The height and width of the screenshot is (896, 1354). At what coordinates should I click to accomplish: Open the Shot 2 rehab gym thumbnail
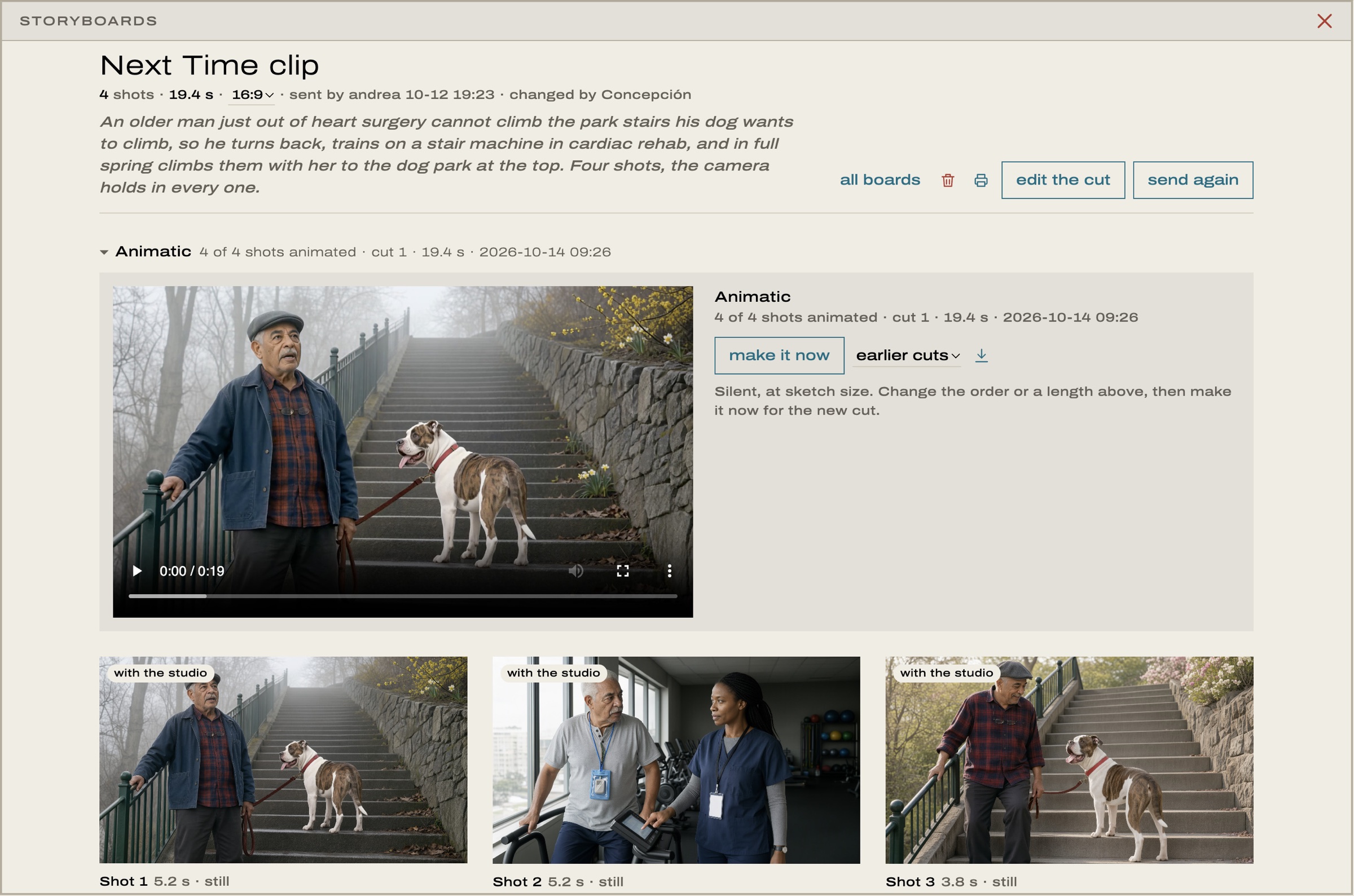point(676,760)
